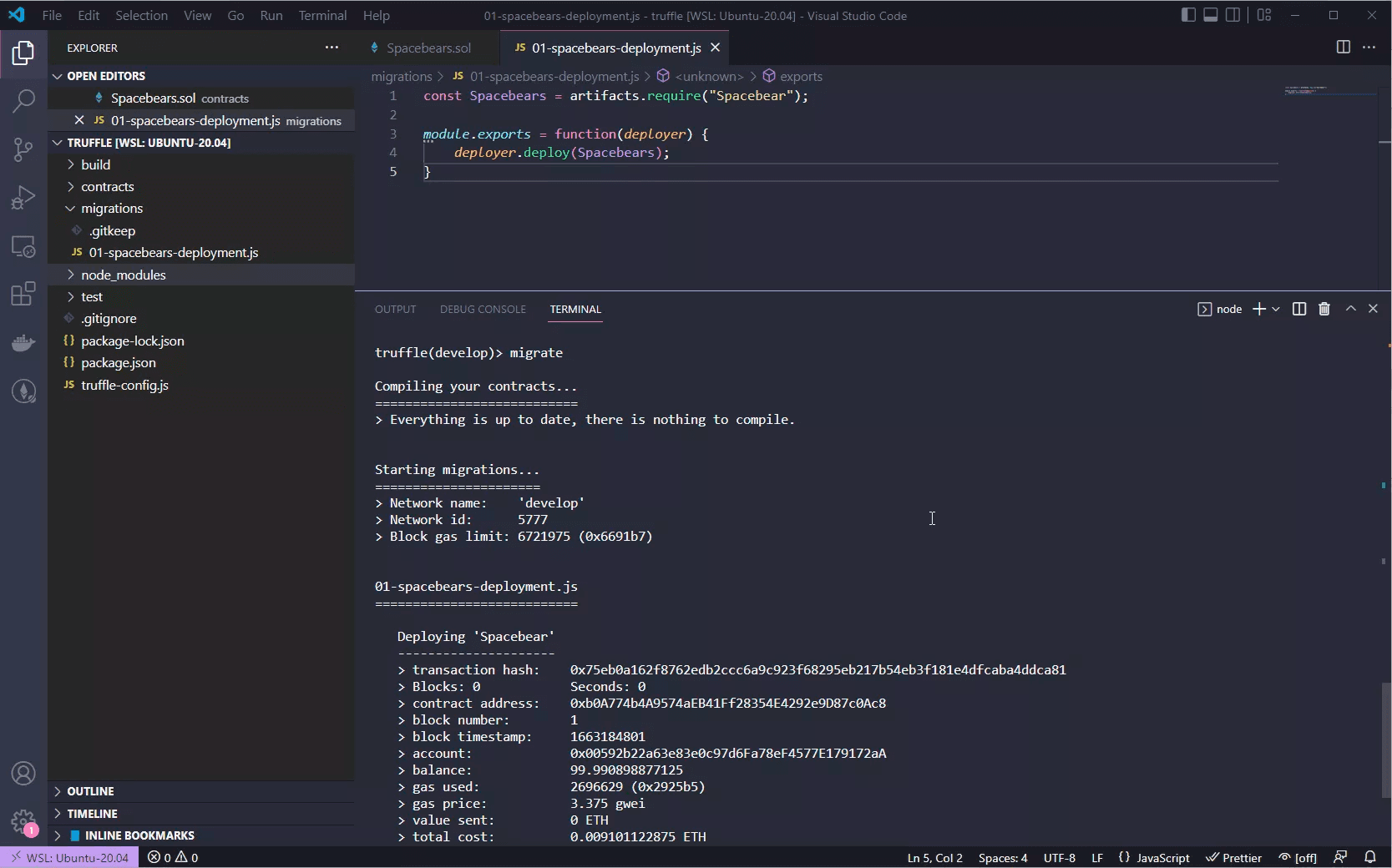Open the Help menu
Screen dimensions: 1392x868
coord(377,15)
